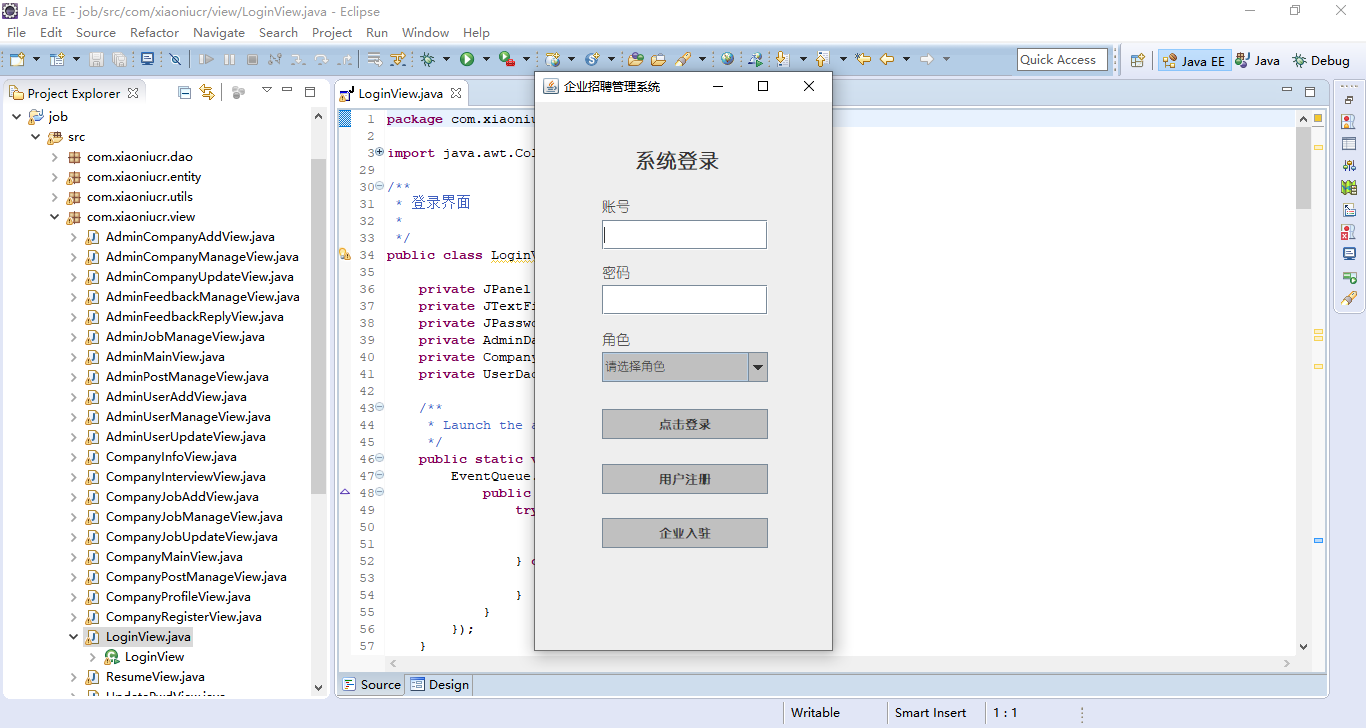Click the 点击登录 login button
Screen dimensions: 1366x728
684,424
